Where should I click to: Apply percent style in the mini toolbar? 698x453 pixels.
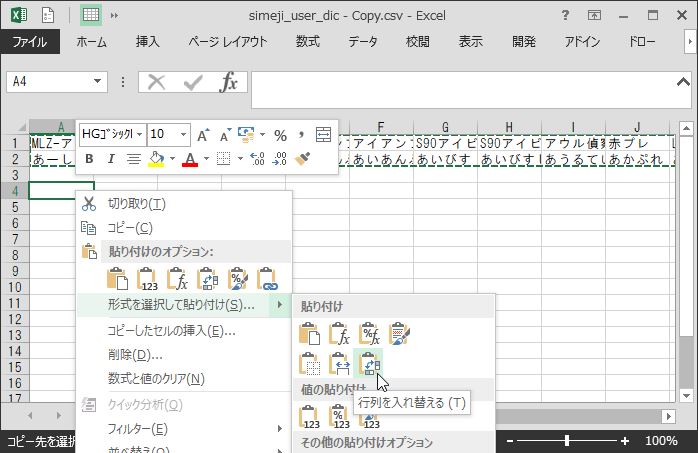tap(280, 135)
